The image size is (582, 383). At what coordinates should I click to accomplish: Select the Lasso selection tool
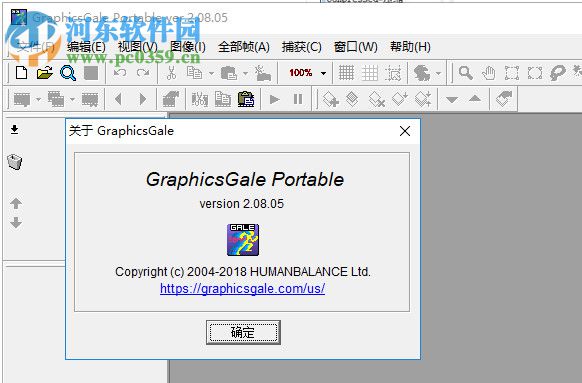coord(558,73)
